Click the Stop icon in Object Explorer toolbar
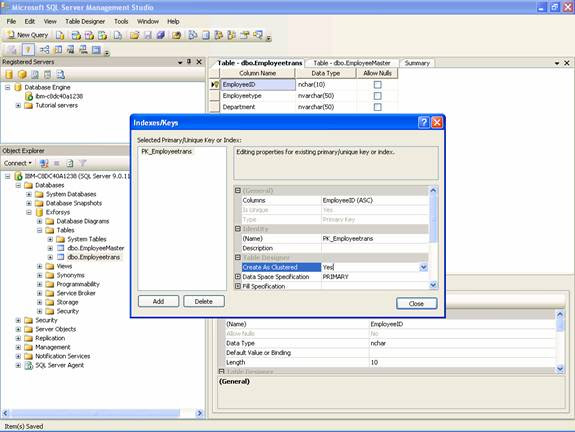 coord(56,163)
